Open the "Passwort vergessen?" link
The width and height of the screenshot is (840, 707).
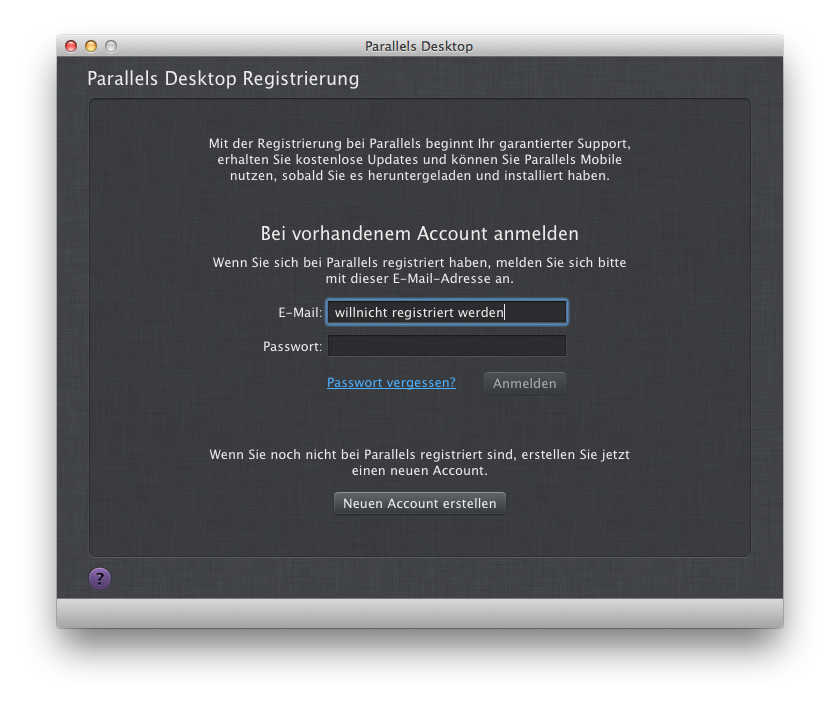(391, 382)
